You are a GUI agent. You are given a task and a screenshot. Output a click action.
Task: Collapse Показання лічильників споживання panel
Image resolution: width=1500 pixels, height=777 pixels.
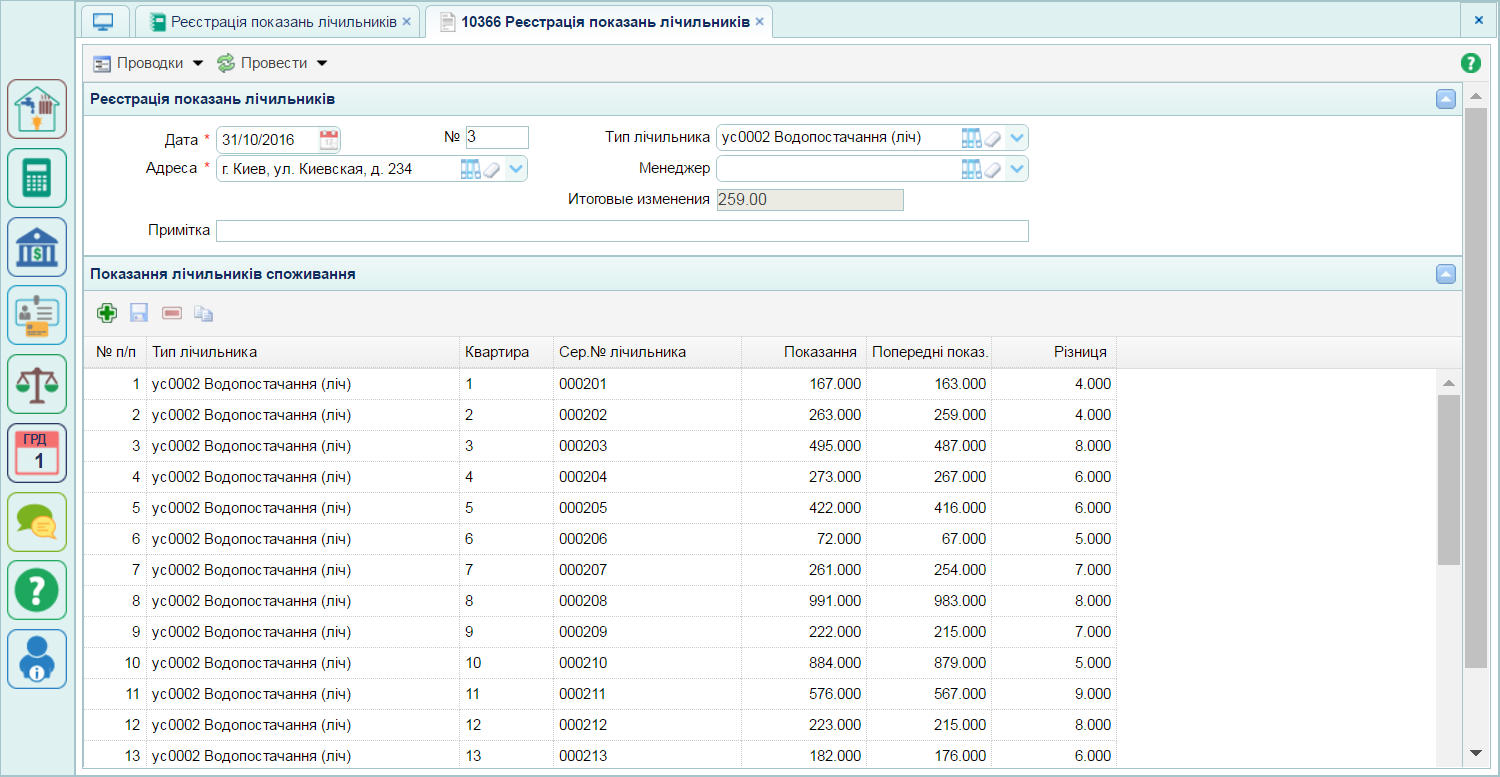tap(1445, 274)
